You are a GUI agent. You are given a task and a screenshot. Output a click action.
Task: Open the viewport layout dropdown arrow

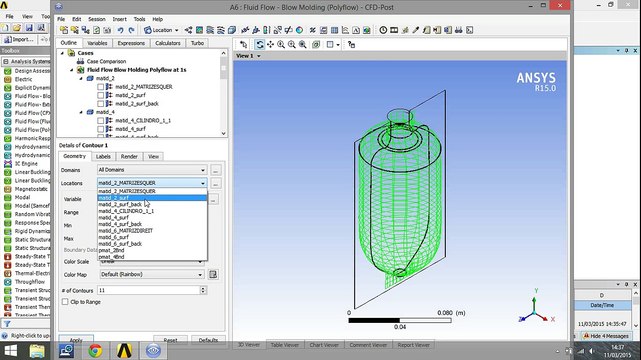click(338, 45)
